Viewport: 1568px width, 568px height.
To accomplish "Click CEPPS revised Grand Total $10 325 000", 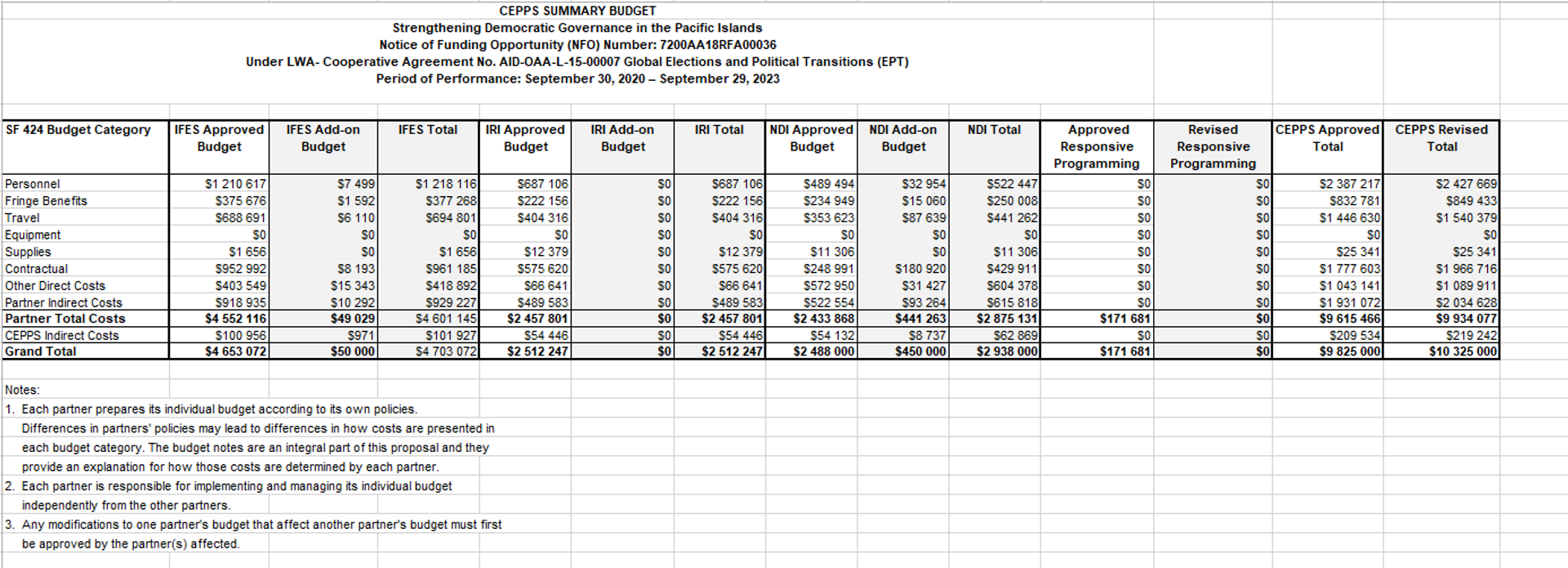I will [x=1463, y=351].
